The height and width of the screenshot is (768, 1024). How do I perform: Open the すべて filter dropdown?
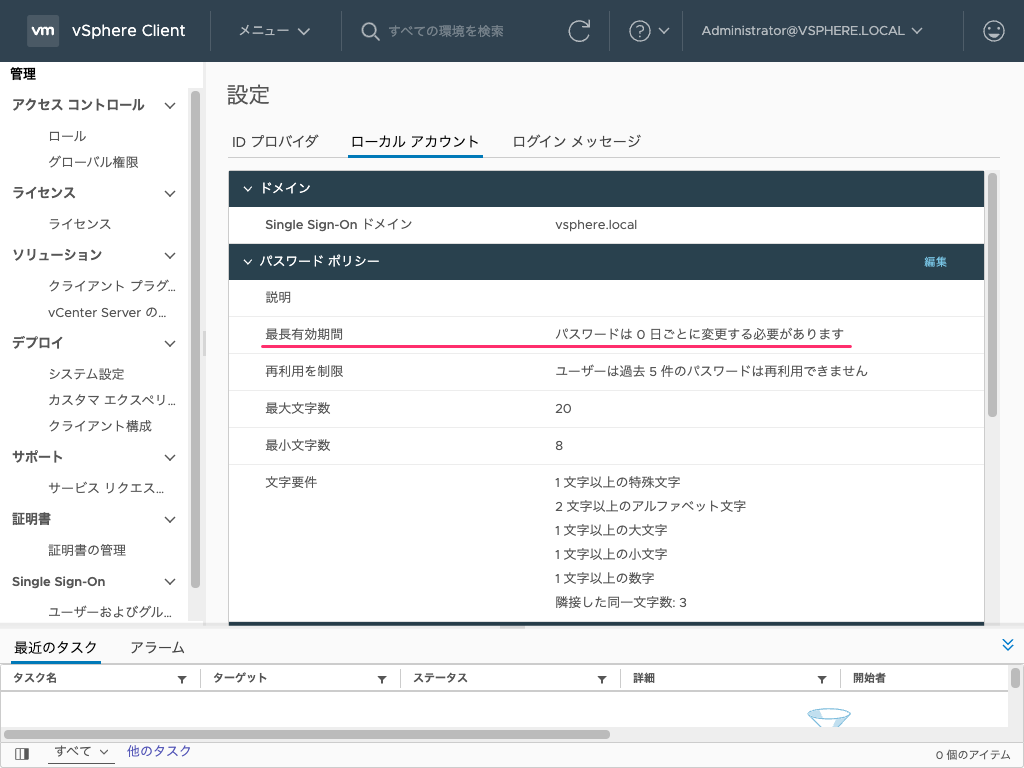pyautogui.click(x=81, y=752)
